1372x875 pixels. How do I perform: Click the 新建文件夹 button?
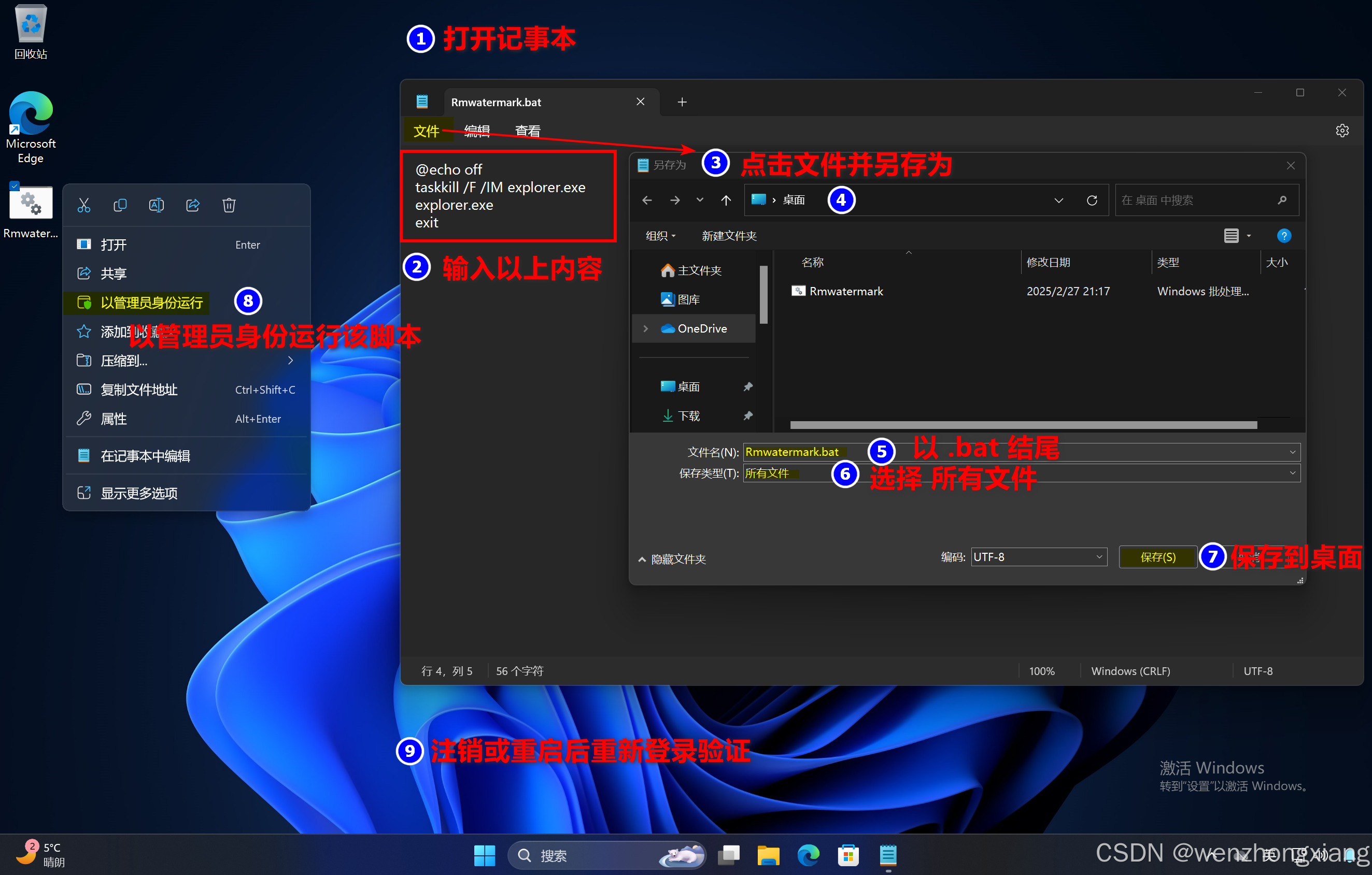(729, 236)
